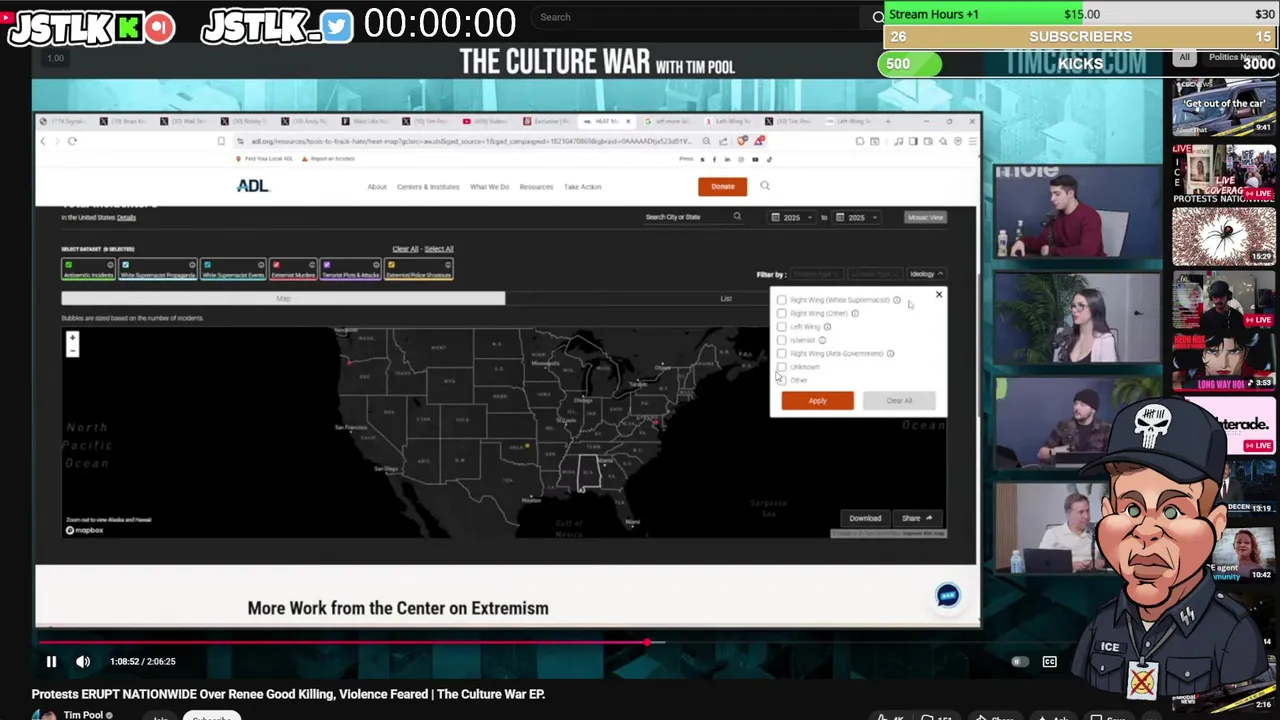Check the Unknown ideology box
This screenshot has width=1280, height=720.
[x=782, y=367]
